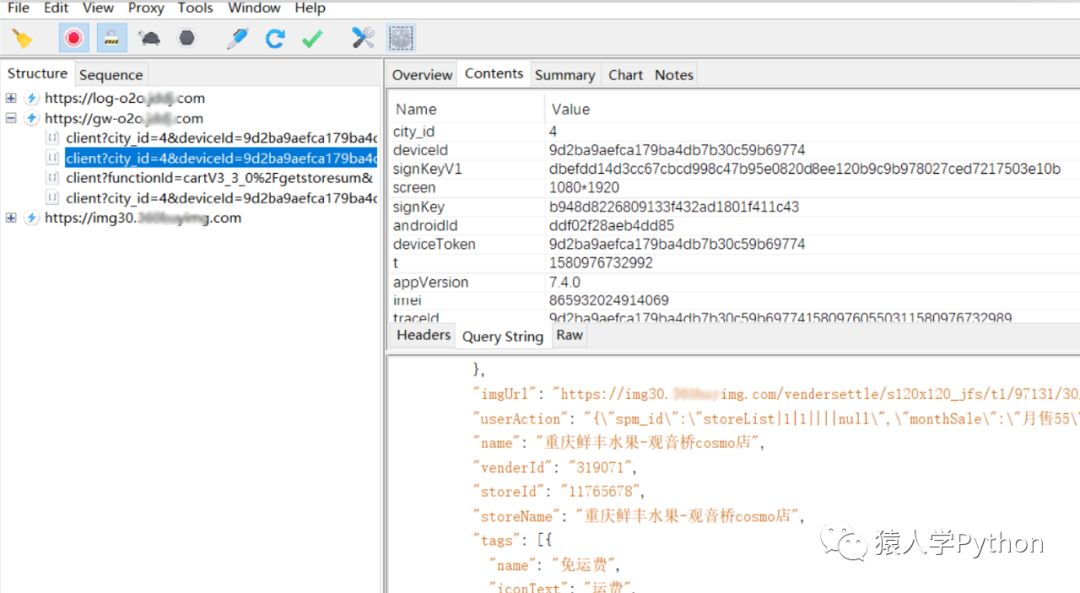1080x593 pixels.
Task: Switch to the Sequence tab
Action: tap(111, 74)
